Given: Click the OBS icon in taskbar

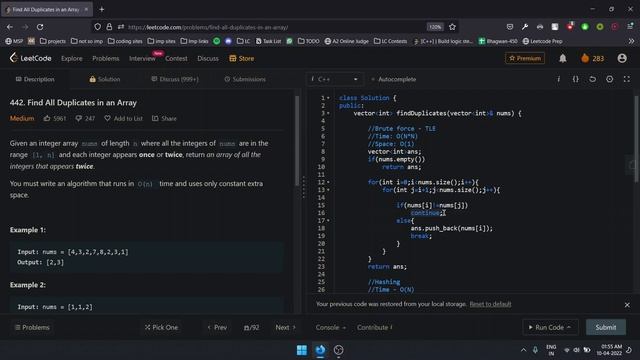Looking at the screenshot, I should coord(338,350).
